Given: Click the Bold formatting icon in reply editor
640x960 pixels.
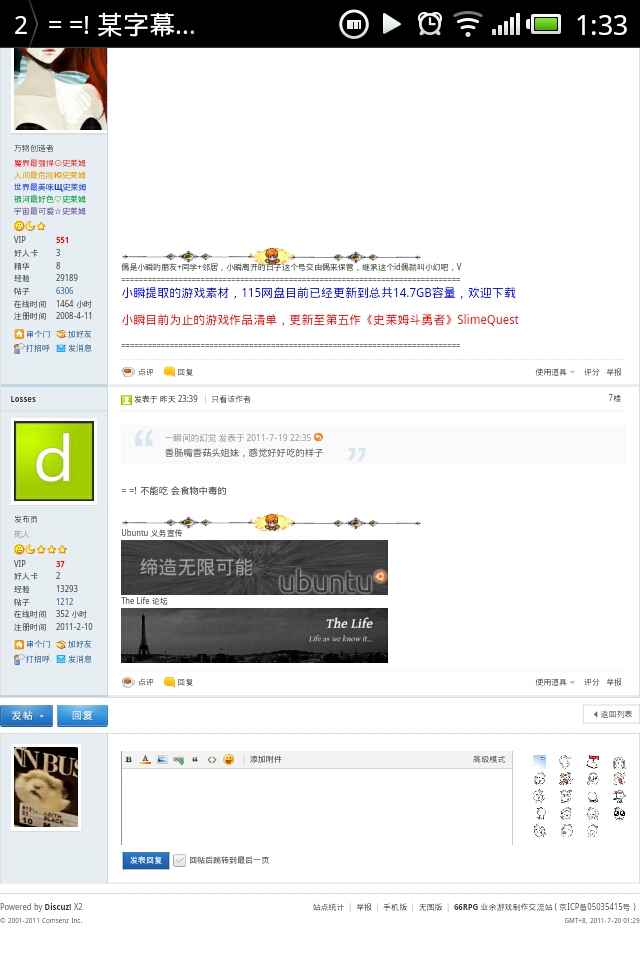Looking at the screenshot, I should [129, 760].
